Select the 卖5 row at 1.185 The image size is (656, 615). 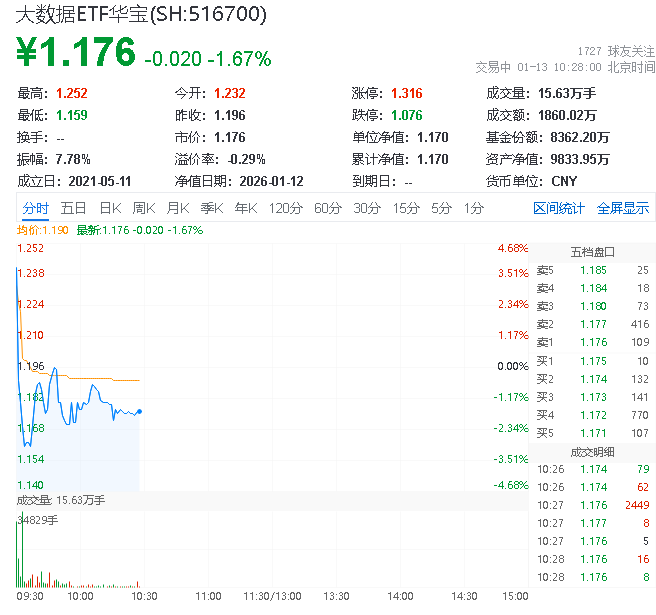(592, 270)
